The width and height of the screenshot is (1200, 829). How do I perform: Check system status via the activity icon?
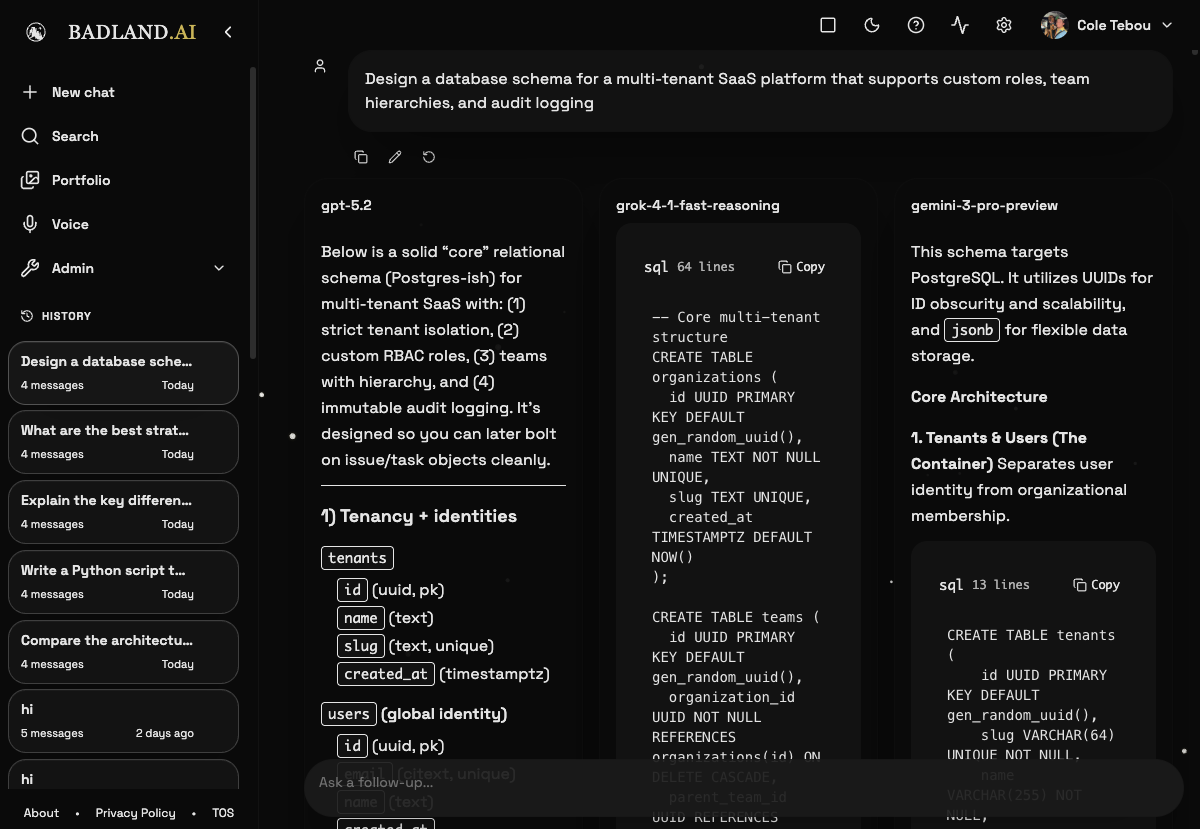point(960,25)
